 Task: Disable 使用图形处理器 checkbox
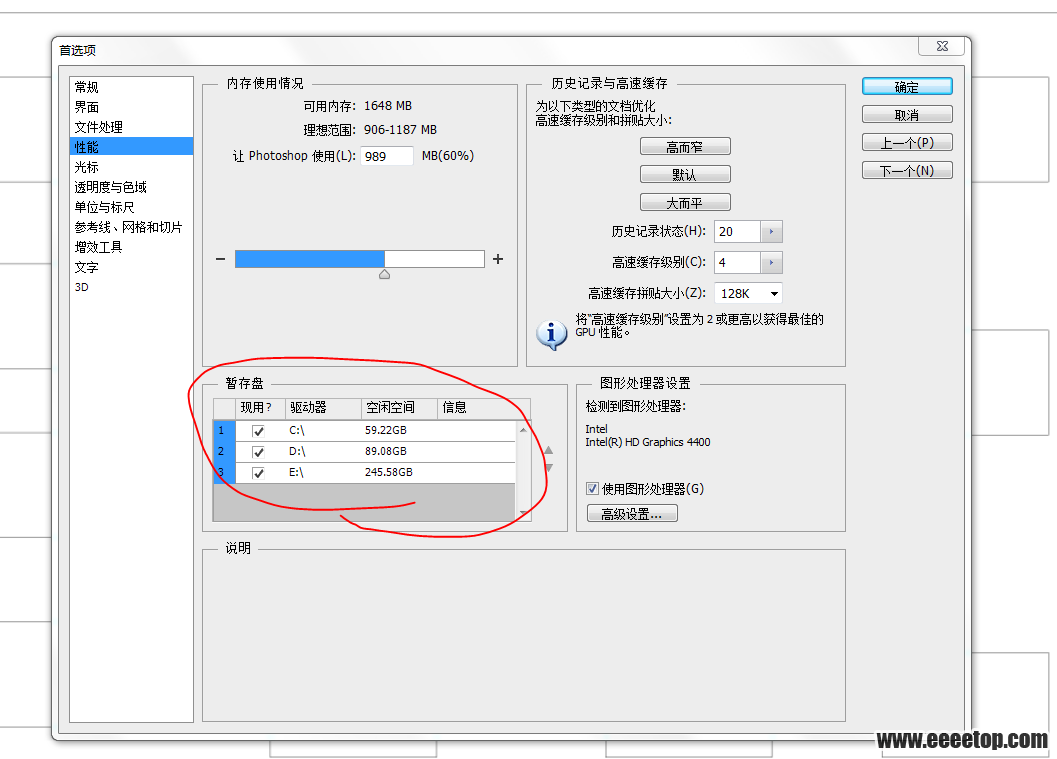[592, 489]
